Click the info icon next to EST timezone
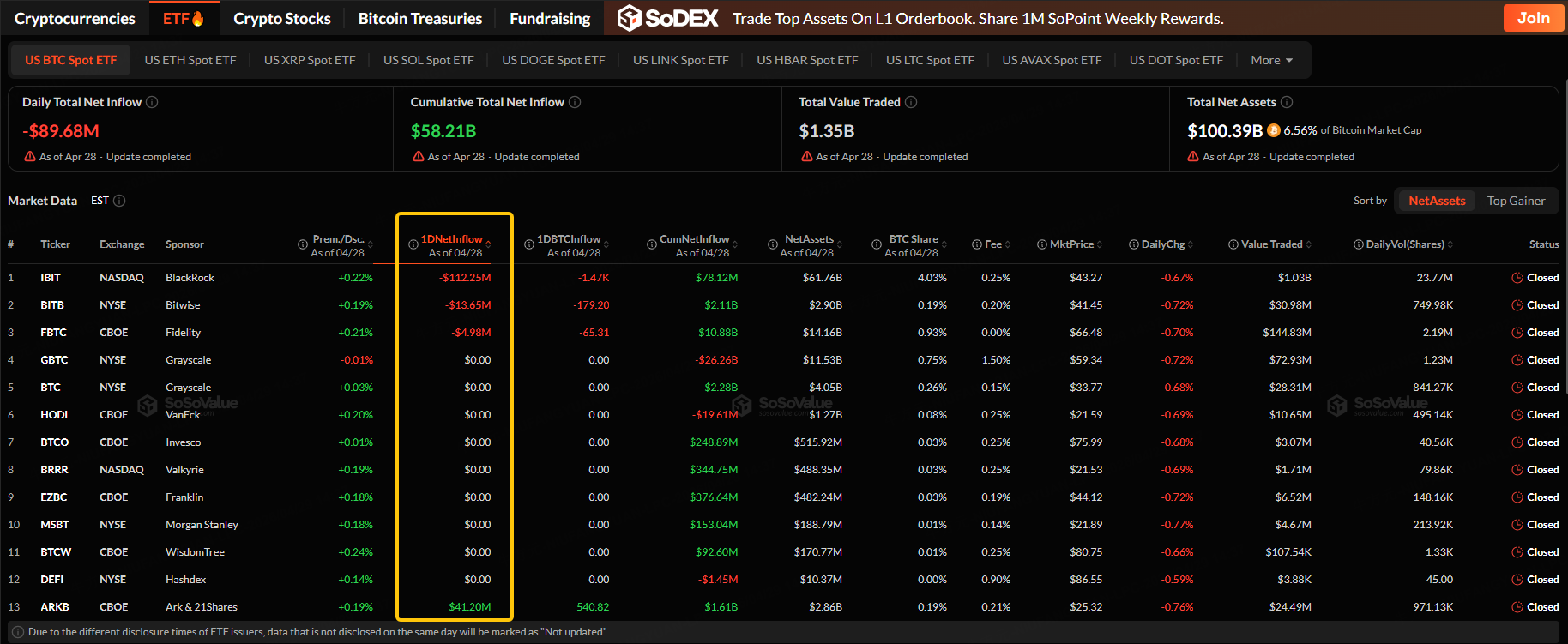This screenshot has width=1568, height=644. click(x=119, y=201)
